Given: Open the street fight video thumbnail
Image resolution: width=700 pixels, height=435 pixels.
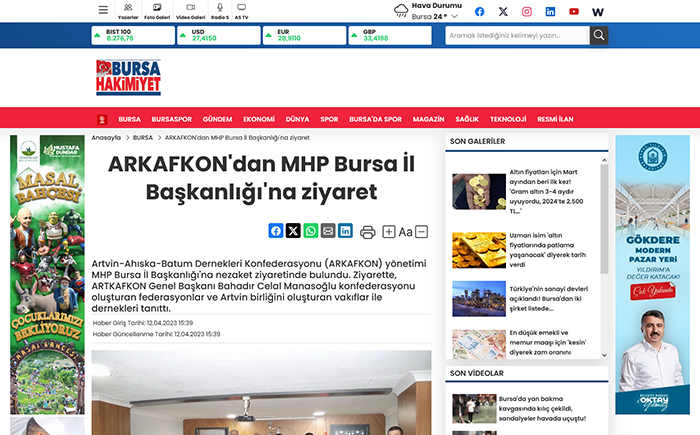Looking at the screenshot, I should [x=474, y=409].
